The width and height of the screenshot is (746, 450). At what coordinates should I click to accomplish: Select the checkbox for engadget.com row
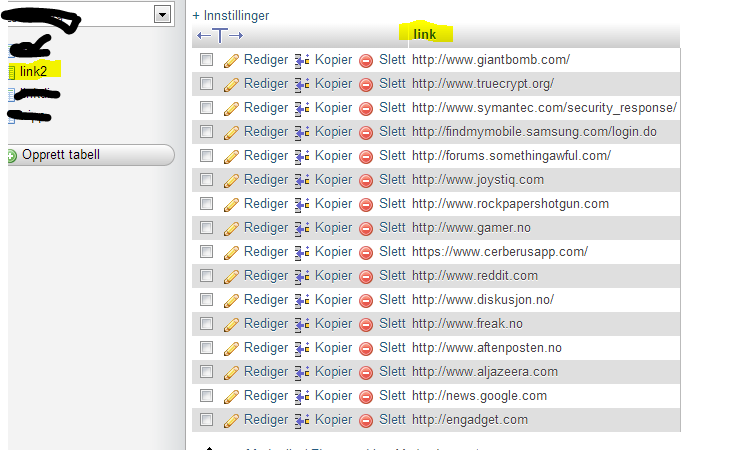point(206,419)
